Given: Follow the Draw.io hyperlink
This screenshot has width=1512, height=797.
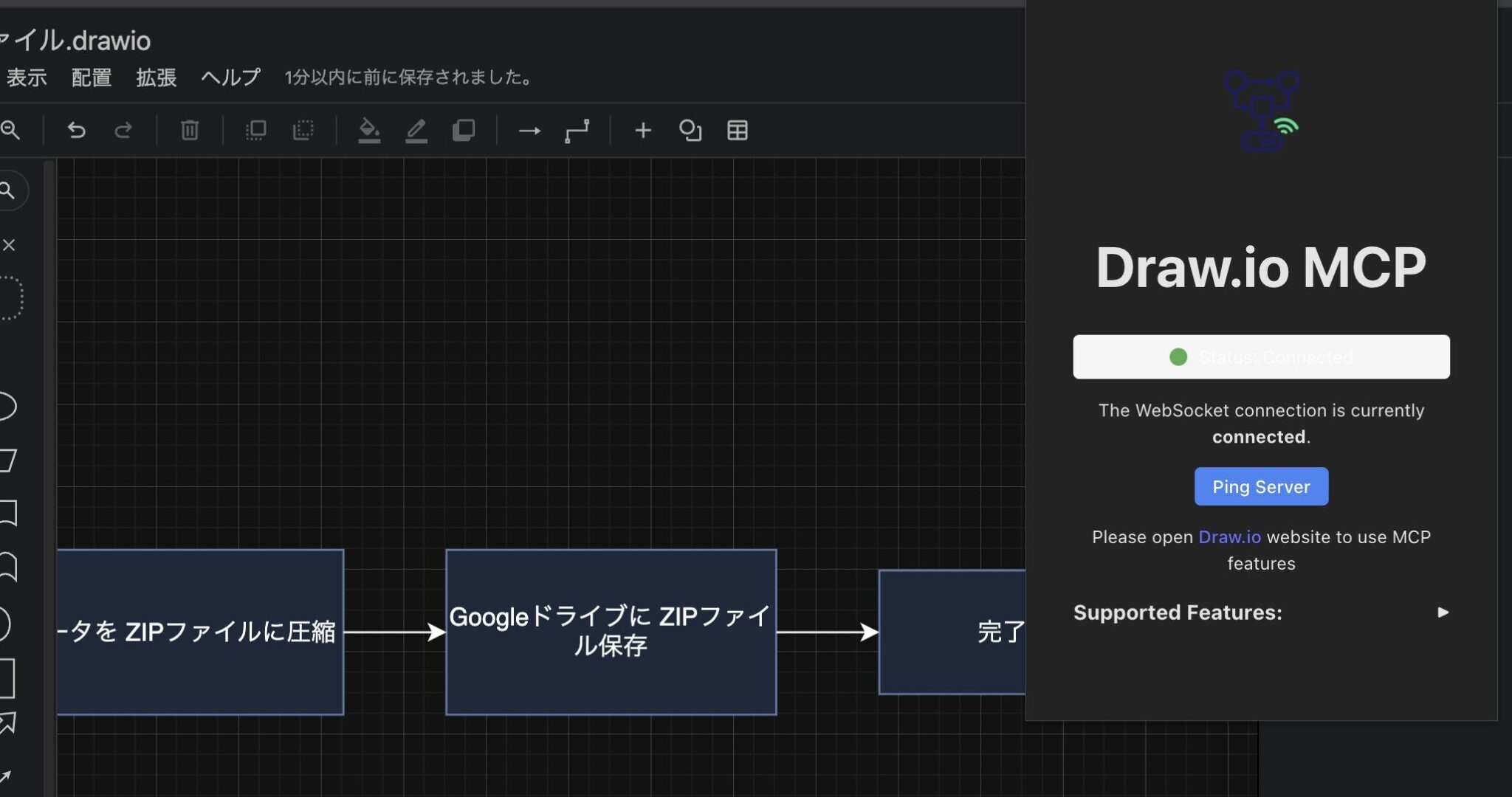Looking at the screenshot, I should coord(1229,537).
